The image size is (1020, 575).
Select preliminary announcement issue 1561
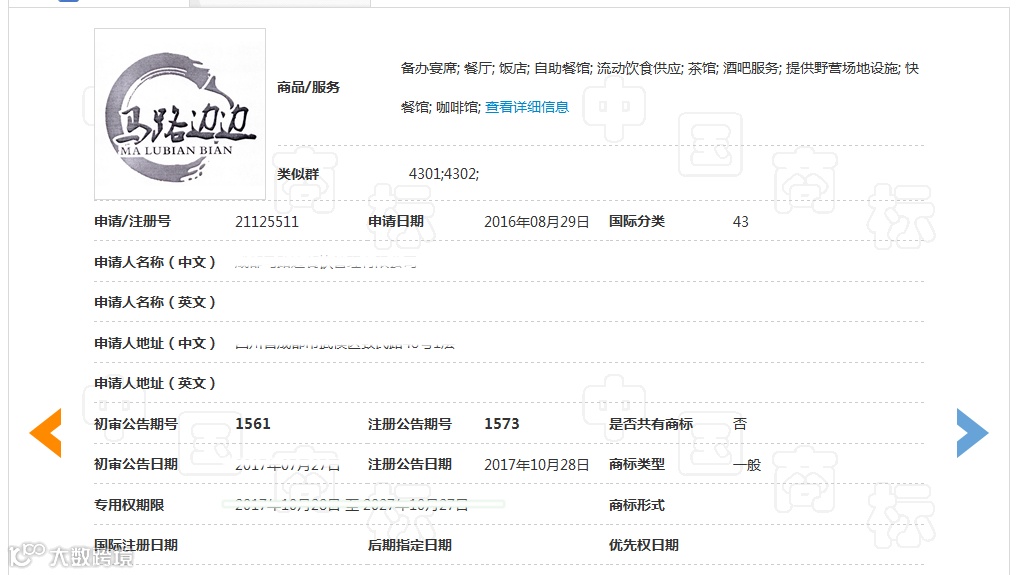coord(252,424)
